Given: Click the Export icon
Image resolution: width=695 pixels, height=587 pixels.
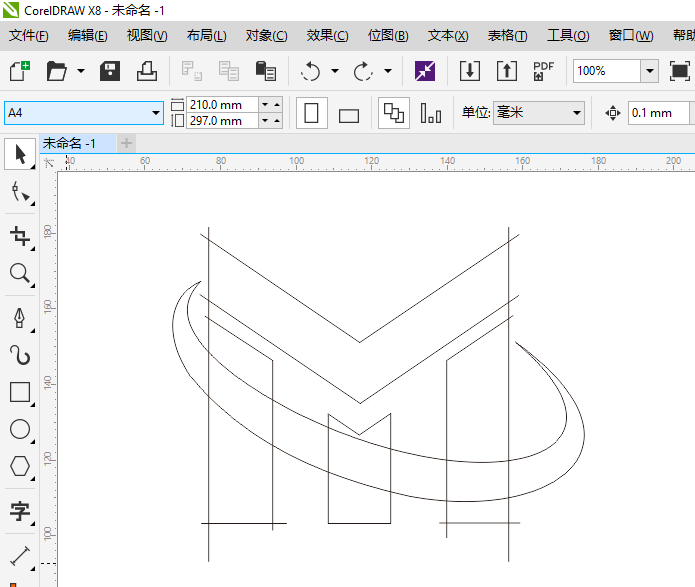Looking at the screenshot, I should 506,71.
